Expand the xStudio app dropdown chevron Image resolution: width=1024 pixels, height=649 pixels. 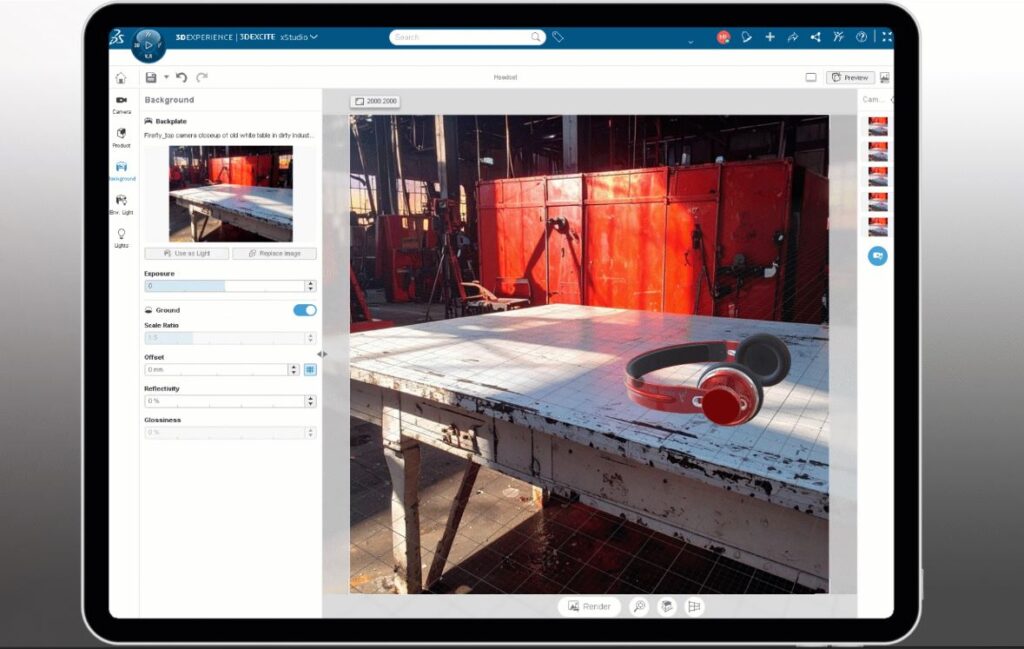tap(314, 37)
